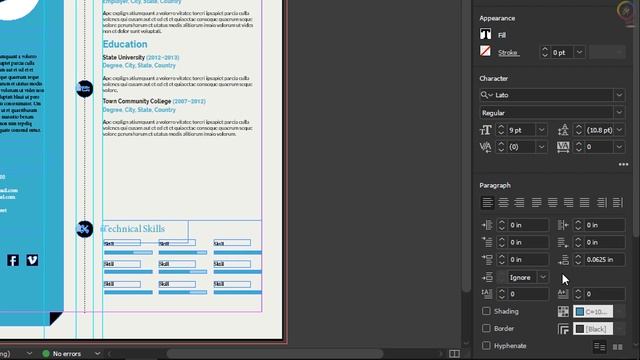
Task: Select Align center paragraph icon
Action: click(503, 202)
